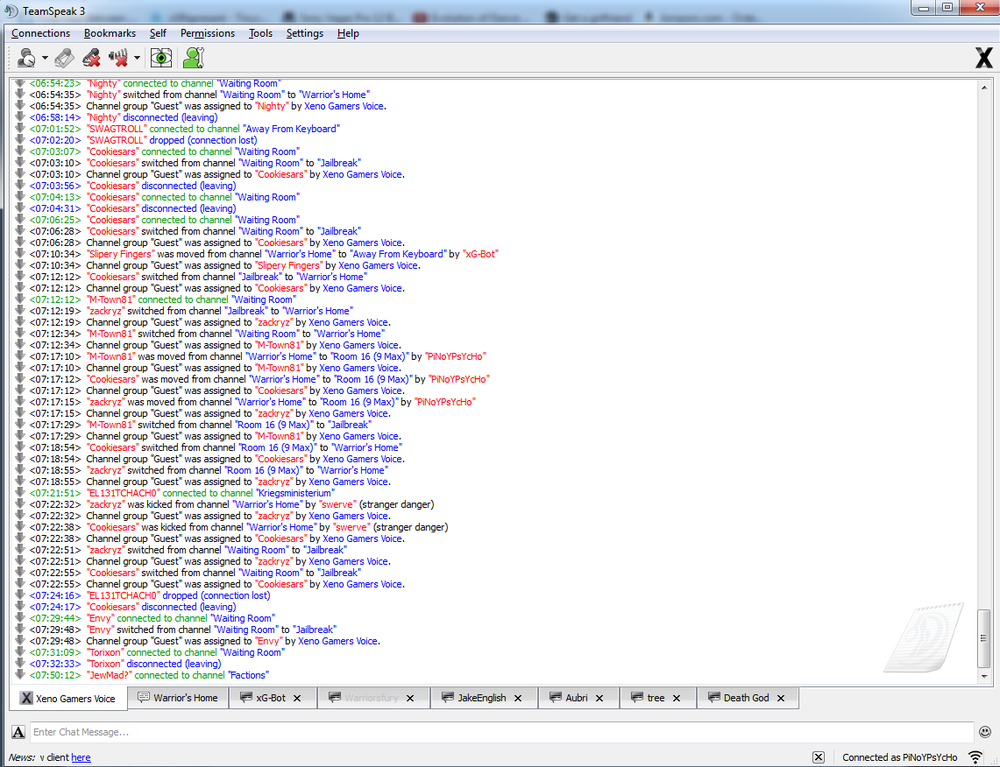1000x767 pixels.
Task: Switch to the Xeno Gamers Voice tab
Action: click(x=68, y=699)
